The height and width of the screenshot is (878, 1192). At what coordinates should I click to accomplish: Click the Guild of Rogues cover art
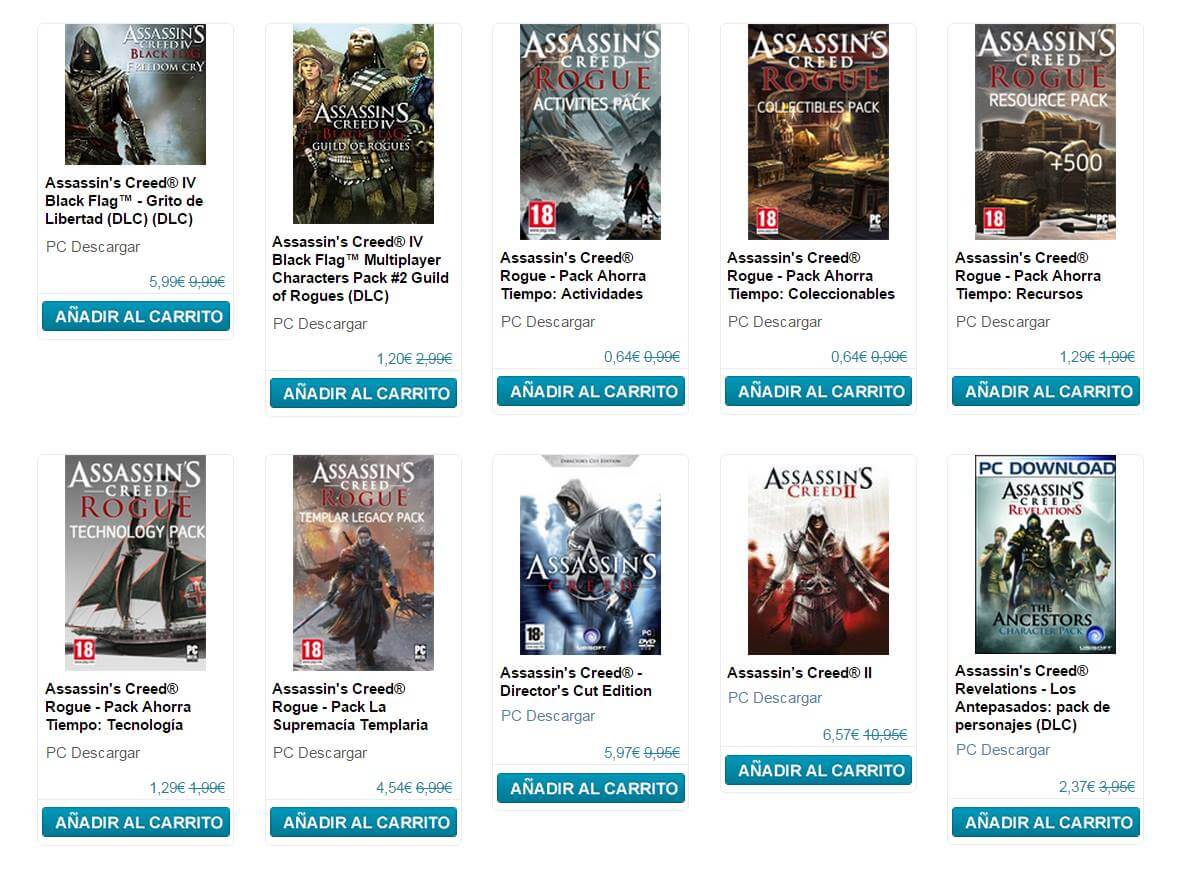click(x=363, y=124)
